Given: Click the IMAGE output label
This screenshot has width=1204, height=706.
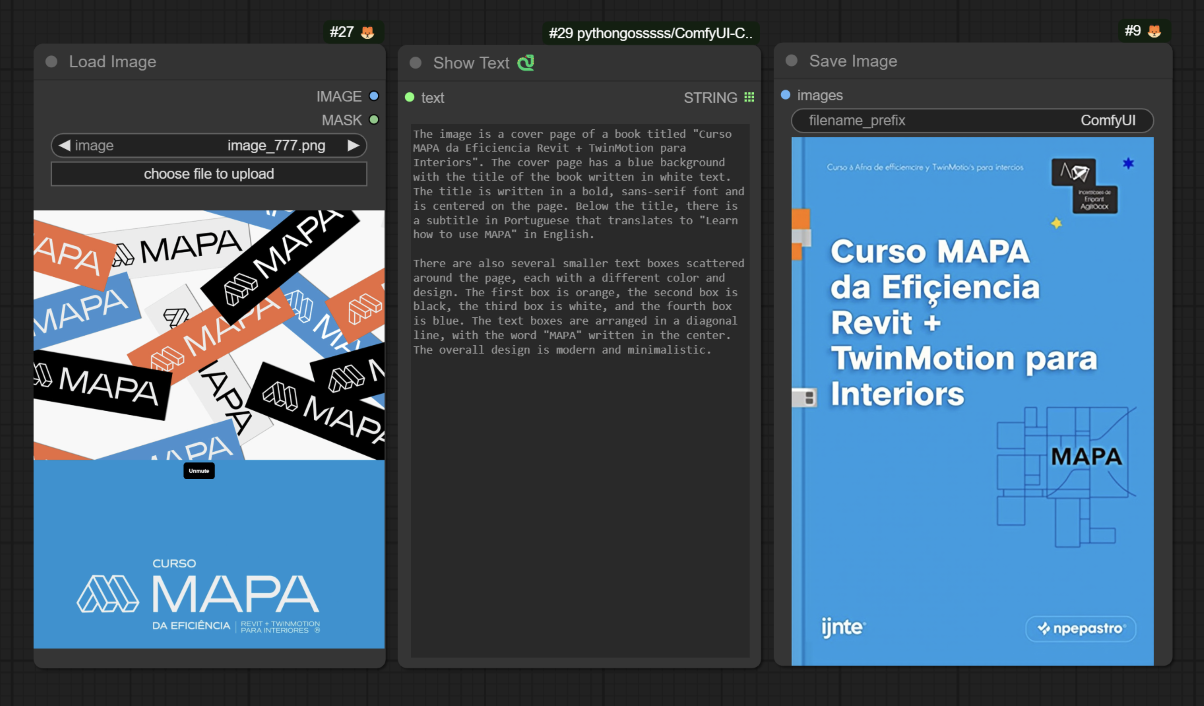Looking at the screenshot, I should 339,96.
